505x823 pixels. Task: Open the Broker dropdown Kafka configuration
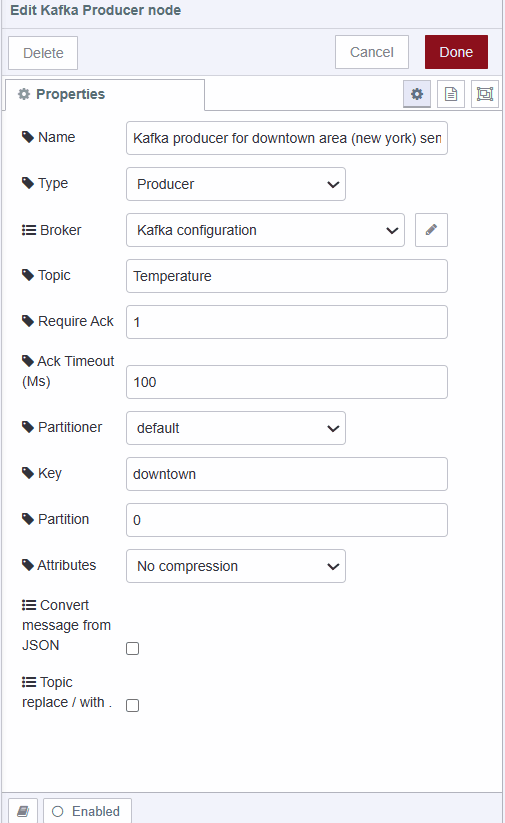coord(265,230)
